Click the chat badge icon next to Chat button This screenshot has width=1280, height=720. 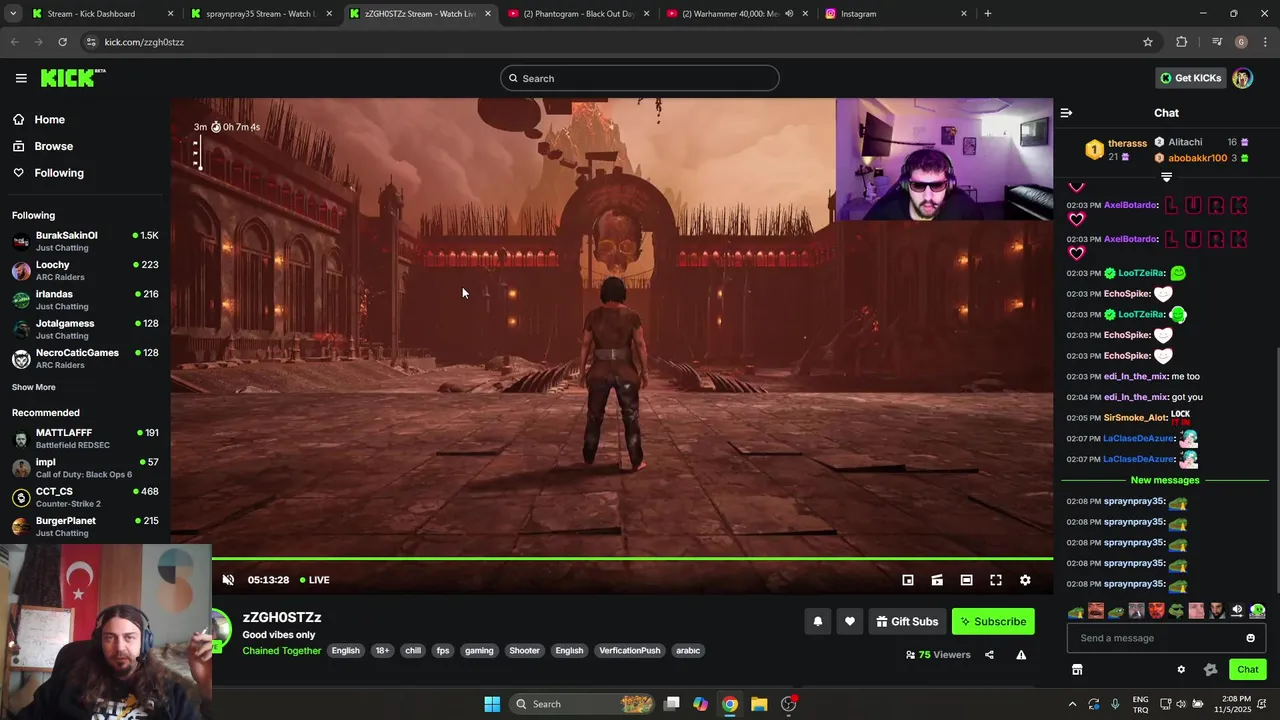click(1210, 669)
